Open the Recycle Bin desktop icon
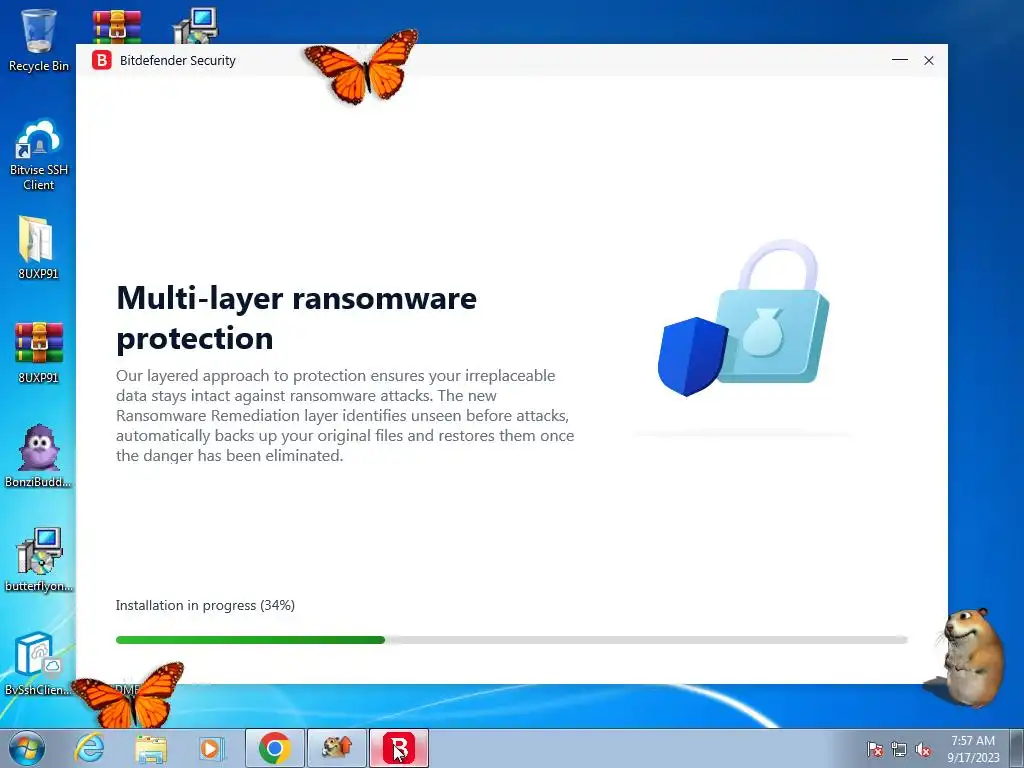Image resolution: width=1024 pixels, height=768 pixels. [x=39, y=40]
